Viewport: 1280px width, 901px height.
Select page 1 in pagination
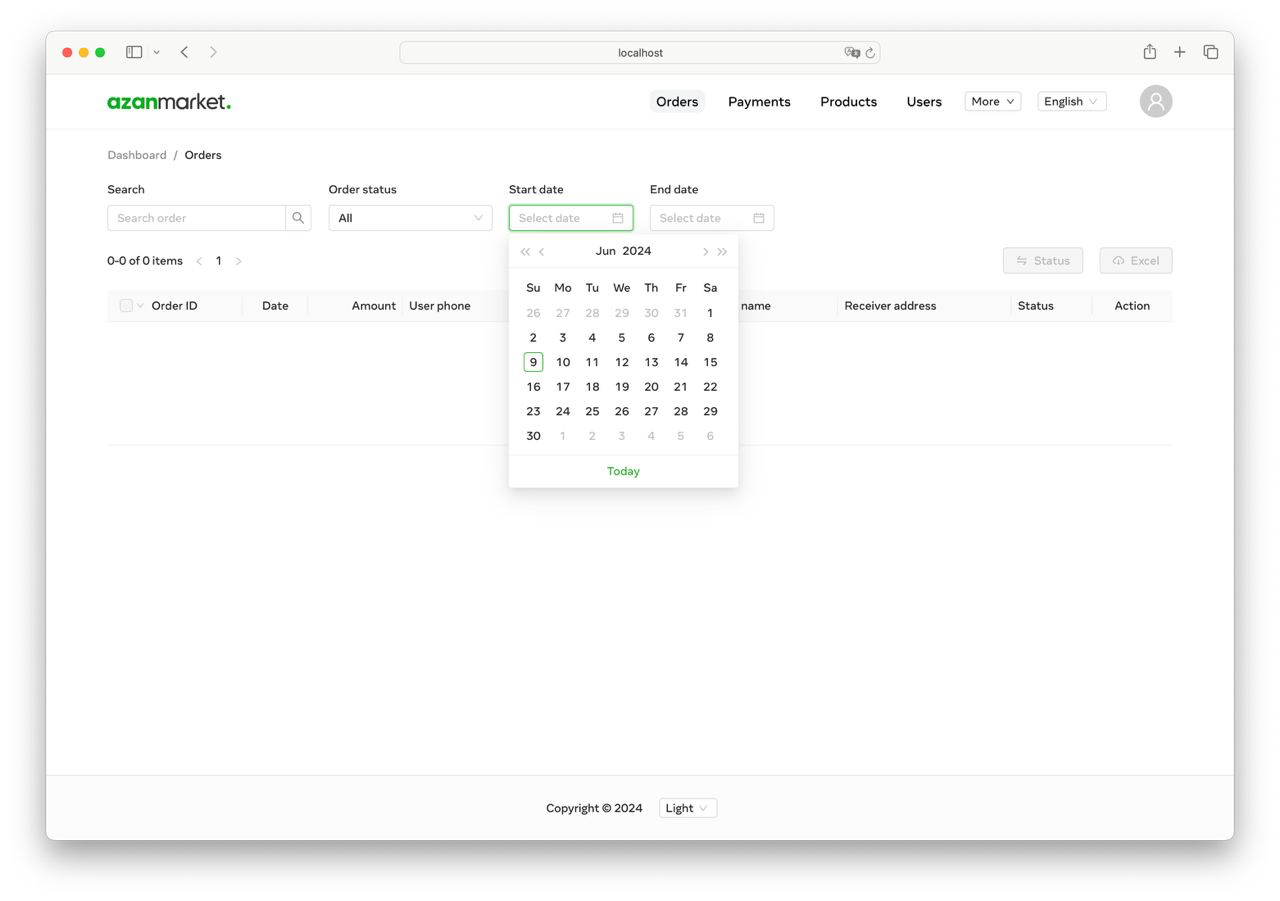(x=219, y=260)
